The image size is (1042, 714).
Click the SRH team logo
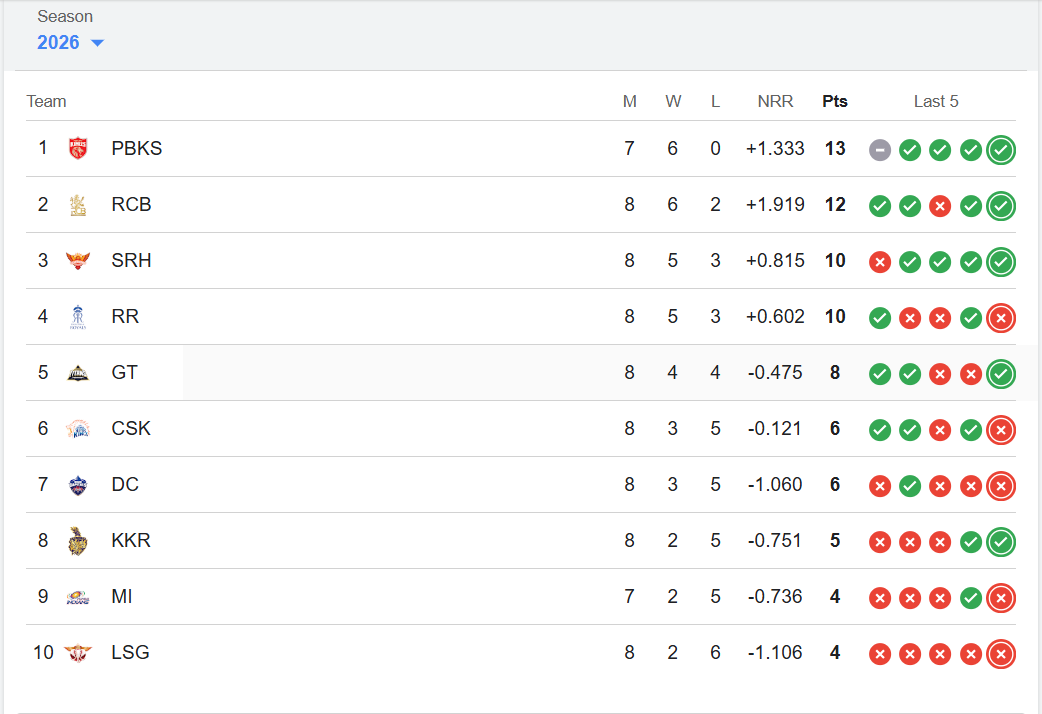click(x=77, y=261)
